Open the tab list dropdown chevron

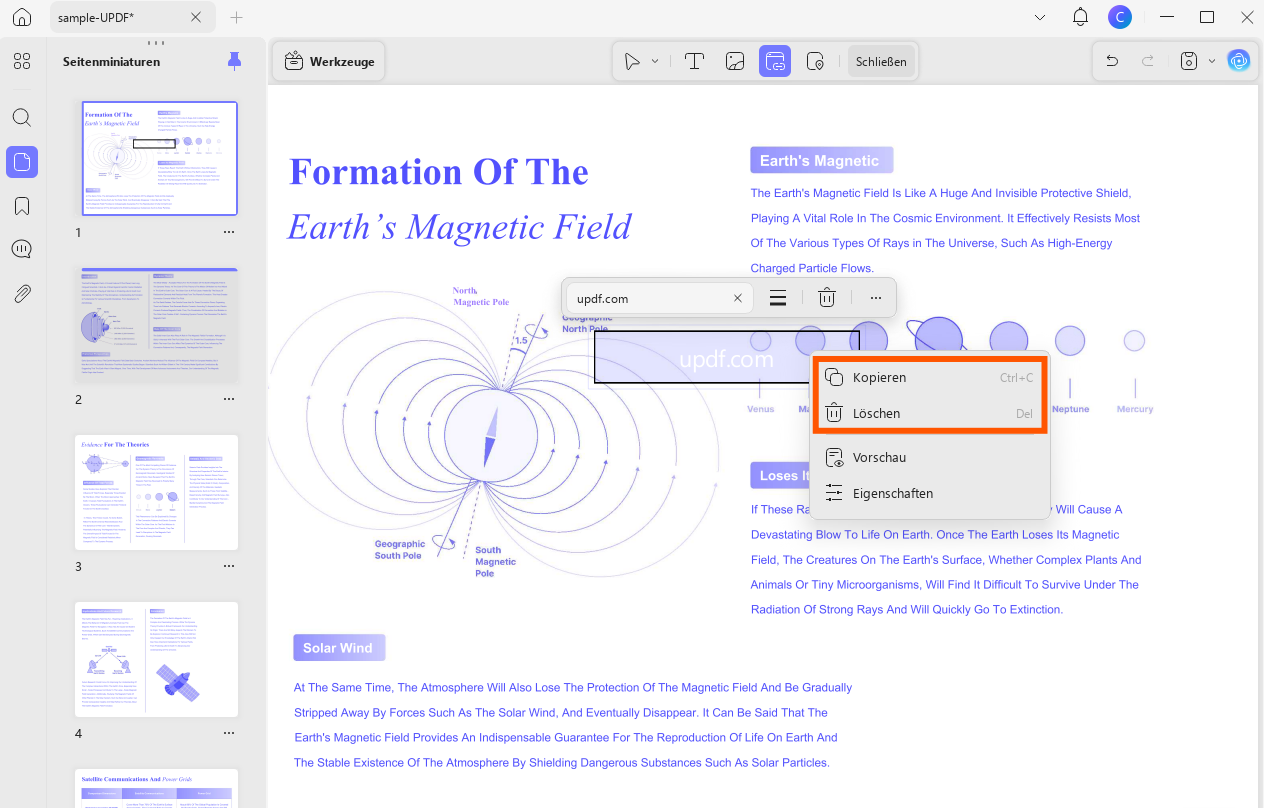[1040, 17]
